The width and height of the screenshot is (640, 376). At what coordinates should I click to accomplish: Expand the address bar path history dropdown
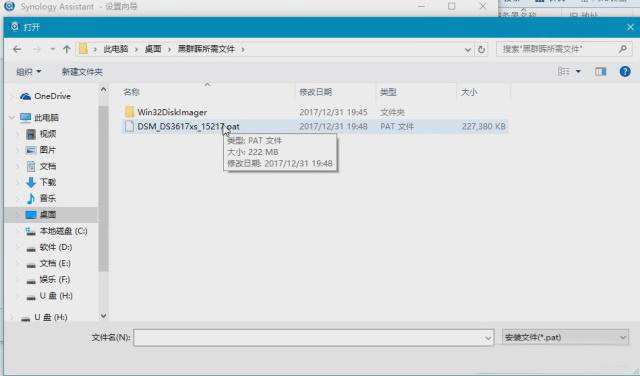point(468,49)
